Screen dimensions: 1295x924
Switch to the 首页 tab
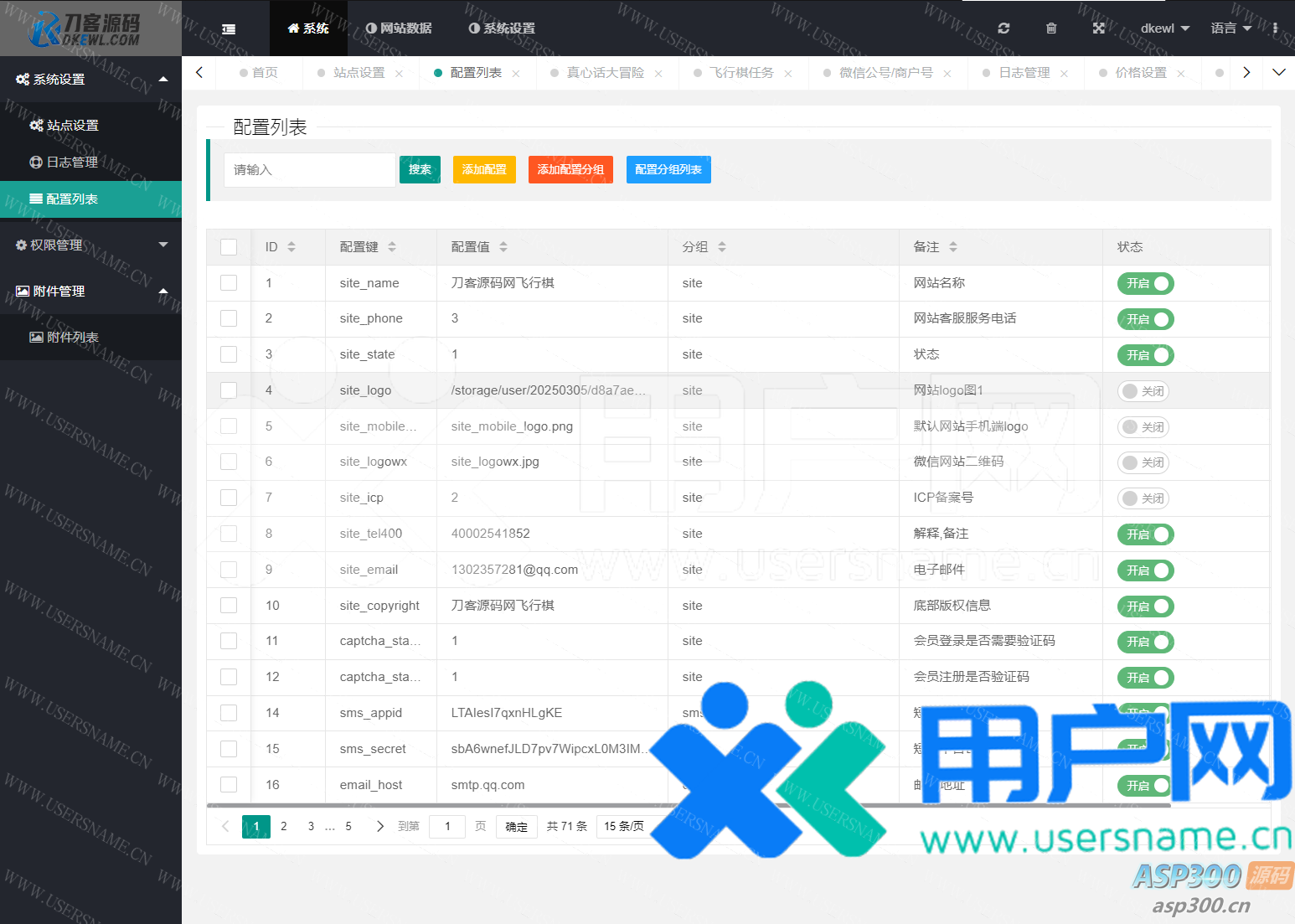[x=259, y=73]
